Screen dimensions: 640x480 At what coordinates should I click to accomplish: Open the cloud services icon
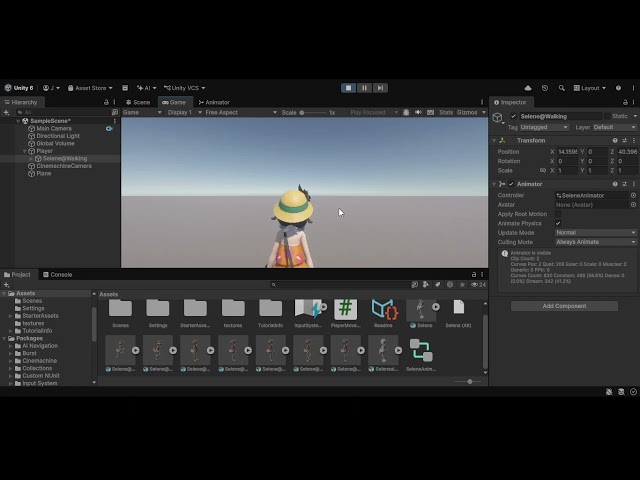click(x=528, y=88)
